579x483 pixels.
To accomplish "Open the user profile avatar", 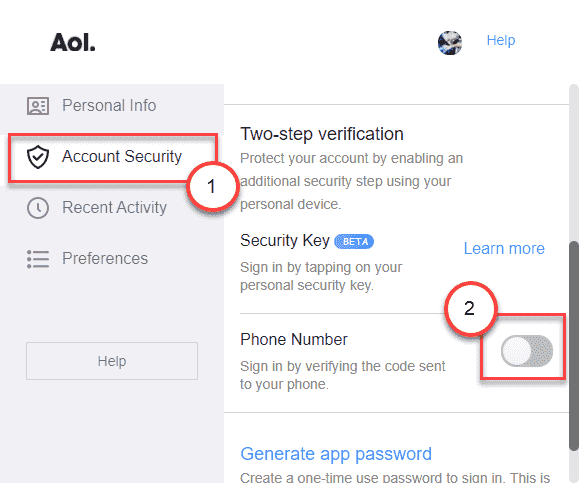I will tap(450, 43).
